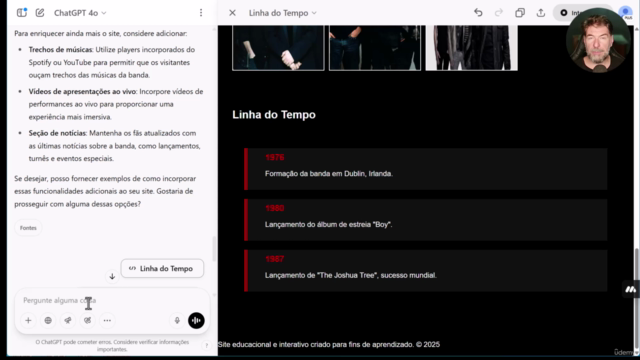Start a new chat with pencil icon
Viewport: 640px width, 360px height.
click(40, 13)
